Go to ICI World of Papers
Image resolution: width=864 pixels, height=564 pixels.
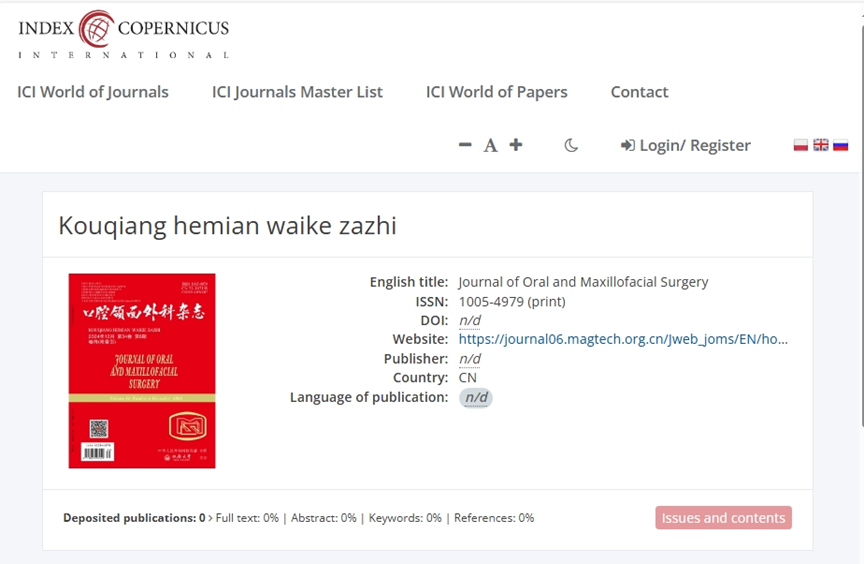(x=496, y=92)
